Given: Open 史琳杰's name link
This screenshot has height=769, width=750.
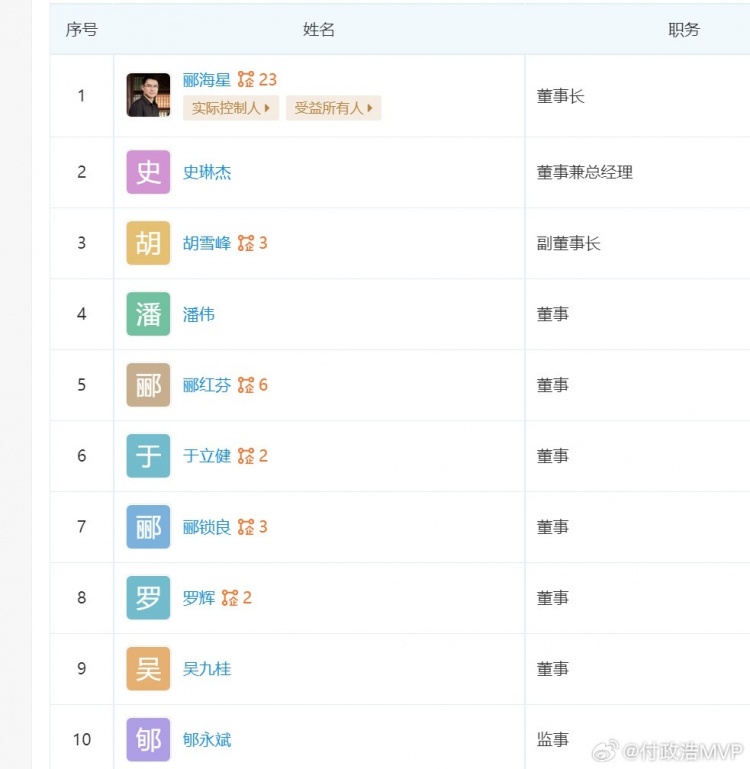Looking at the screenshot, I should point(207,172).
